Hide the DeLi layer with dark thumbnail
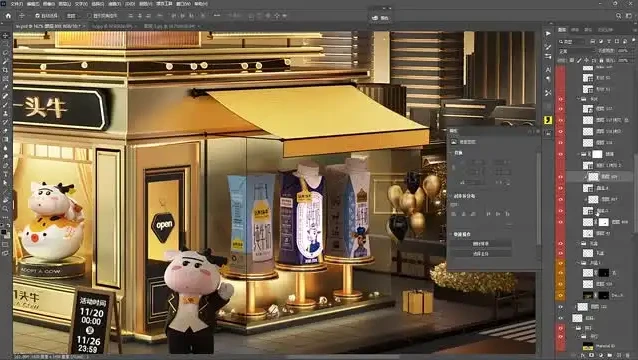The image size is (638, 360). coord(561,295)
